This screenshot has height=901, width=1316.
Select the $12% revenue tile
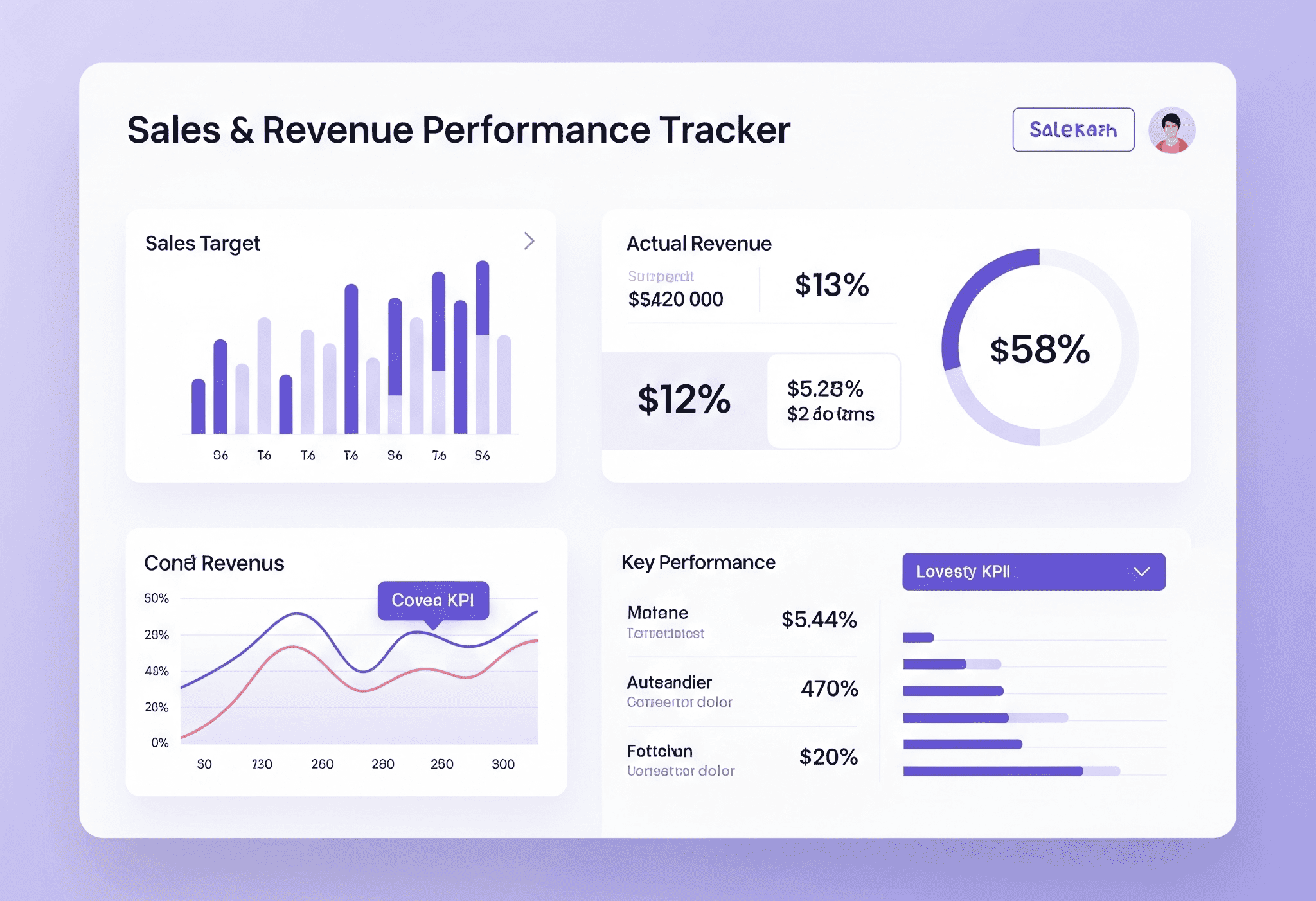tap(684, 400)
